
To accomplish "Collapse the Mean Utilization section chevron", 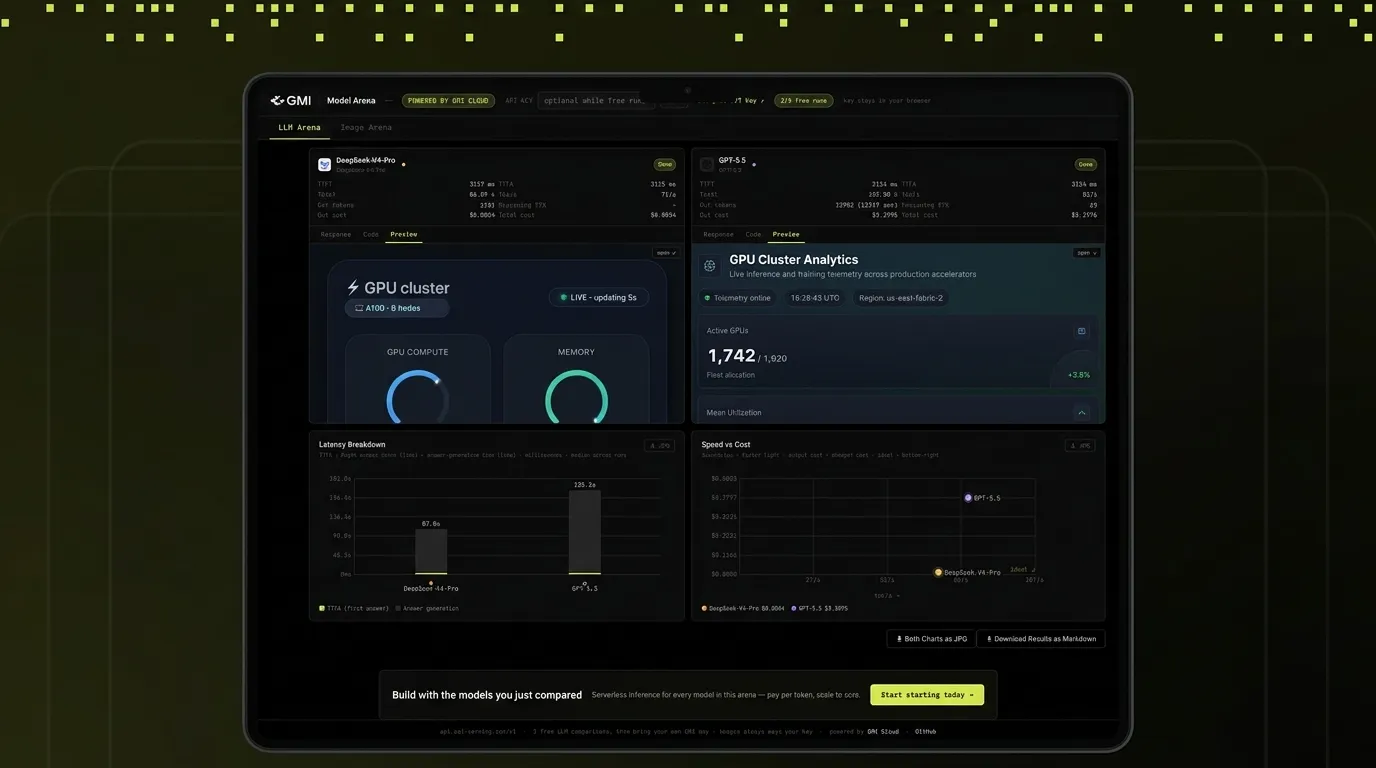I will [1081, 413].
